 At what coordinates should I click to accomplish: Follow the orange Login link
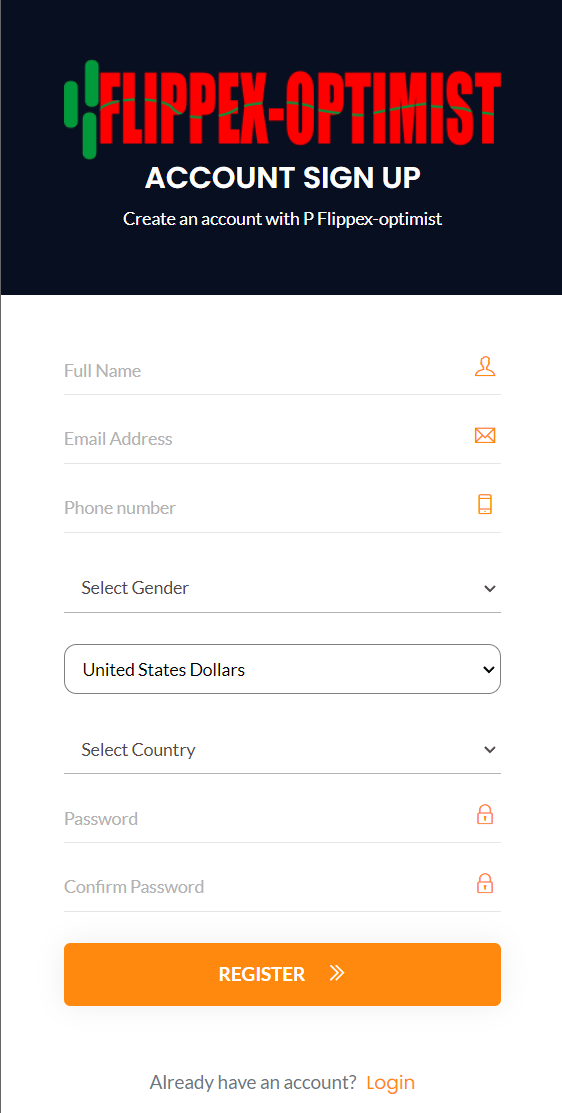[x=390, y=1082]
